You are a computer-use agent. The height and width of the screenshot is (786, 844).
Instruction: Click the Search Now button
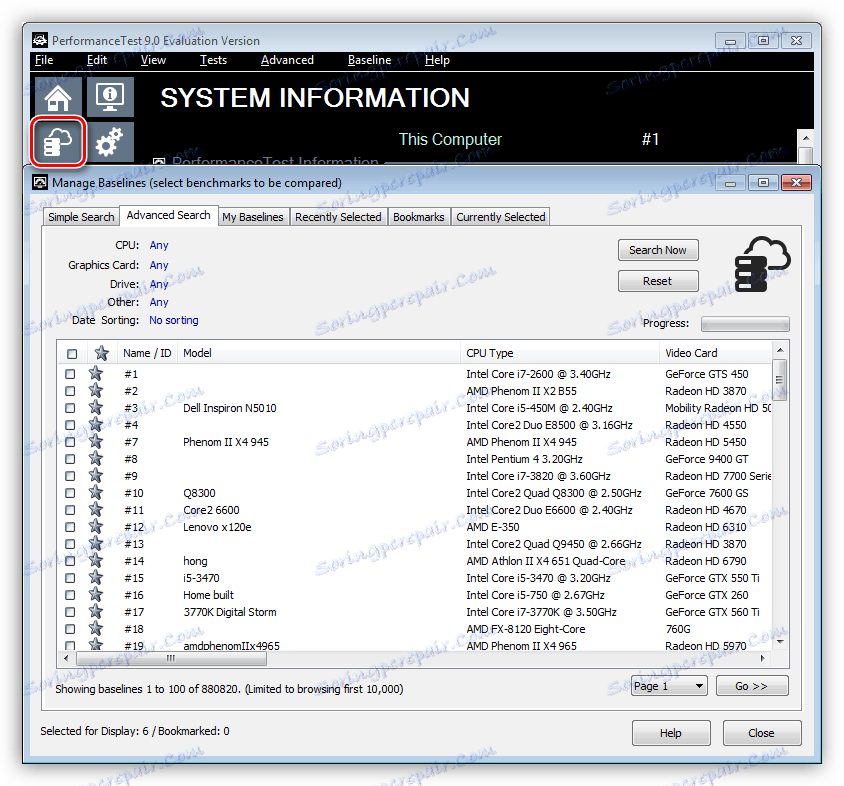tap(658, 250)
